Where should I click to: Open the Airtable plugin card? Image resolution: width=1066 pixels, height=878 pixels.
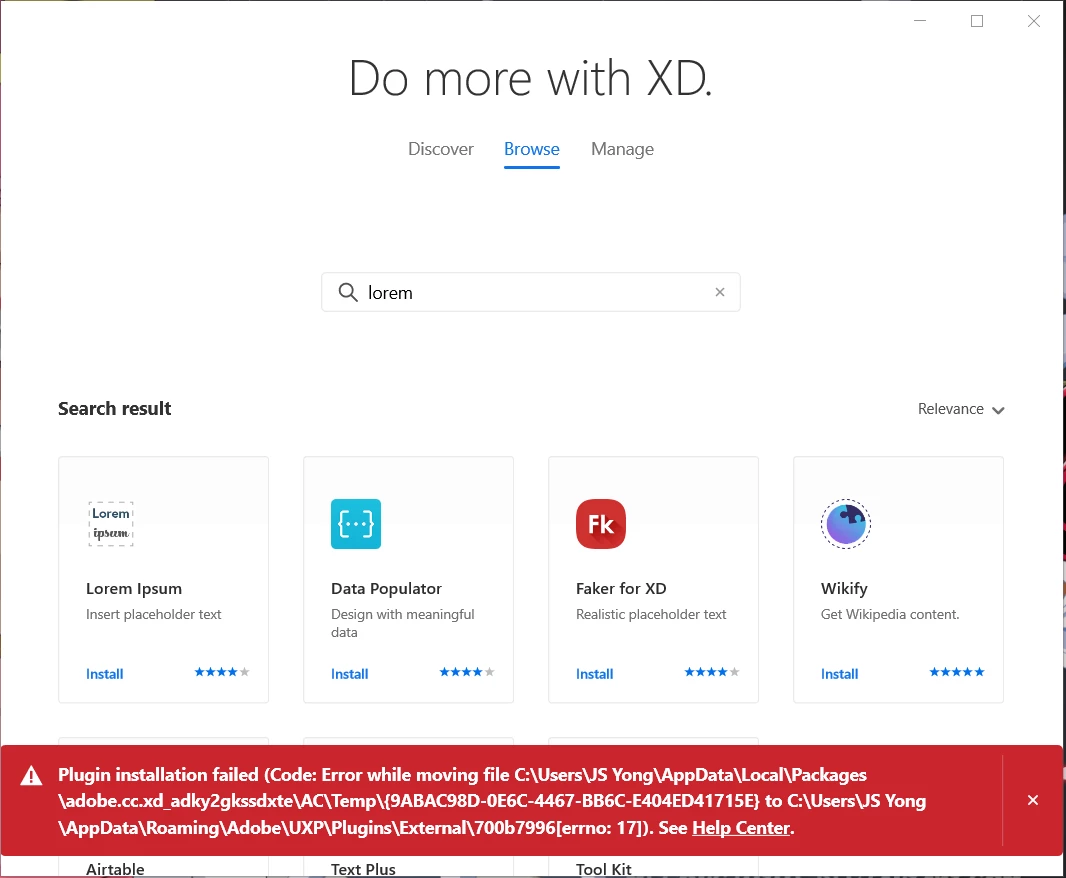pyautogui.click(x=115, y=868)
